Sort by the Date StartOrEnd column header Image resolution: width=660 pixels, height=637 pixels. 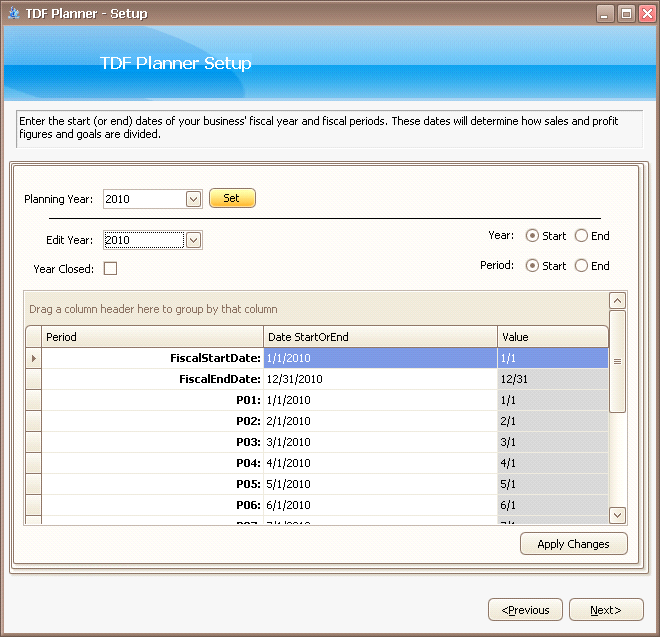pos(381,337)
